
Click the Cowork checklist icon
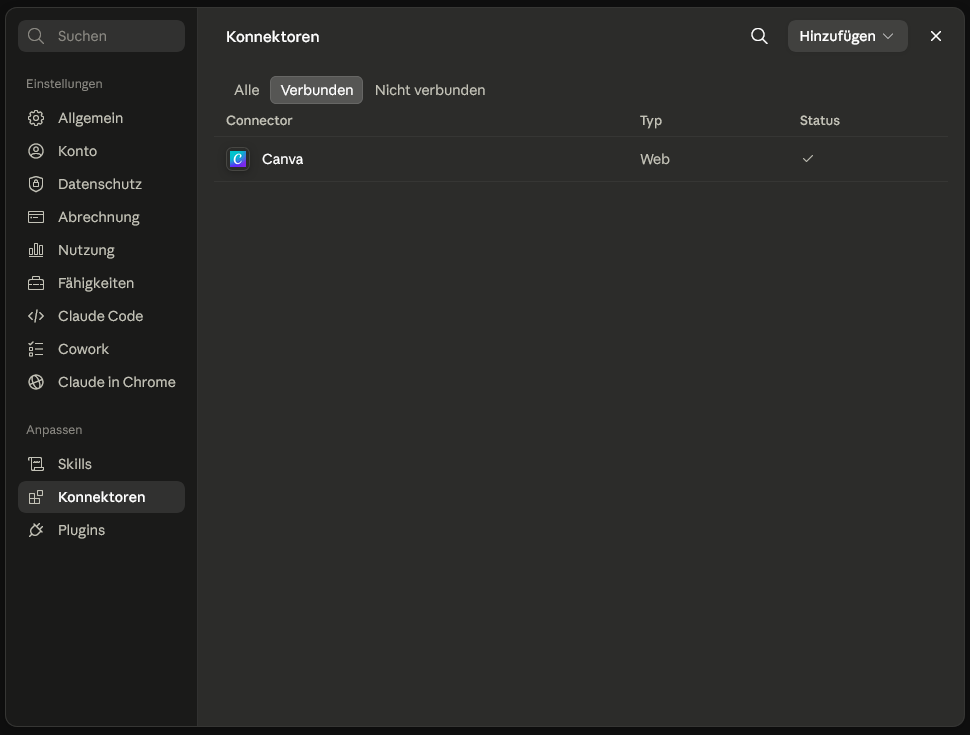point(36,349)
